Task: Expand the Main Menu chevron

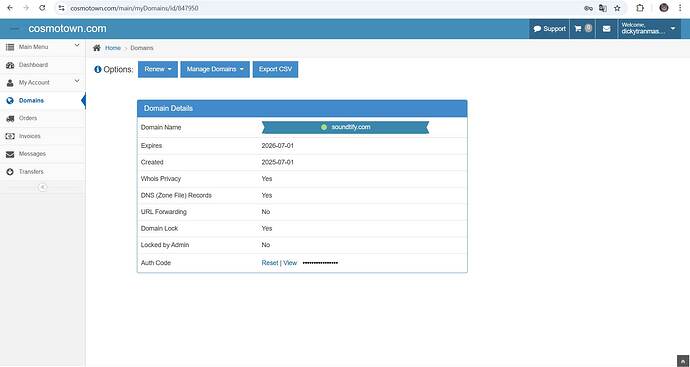Action: tap(77, 45)
